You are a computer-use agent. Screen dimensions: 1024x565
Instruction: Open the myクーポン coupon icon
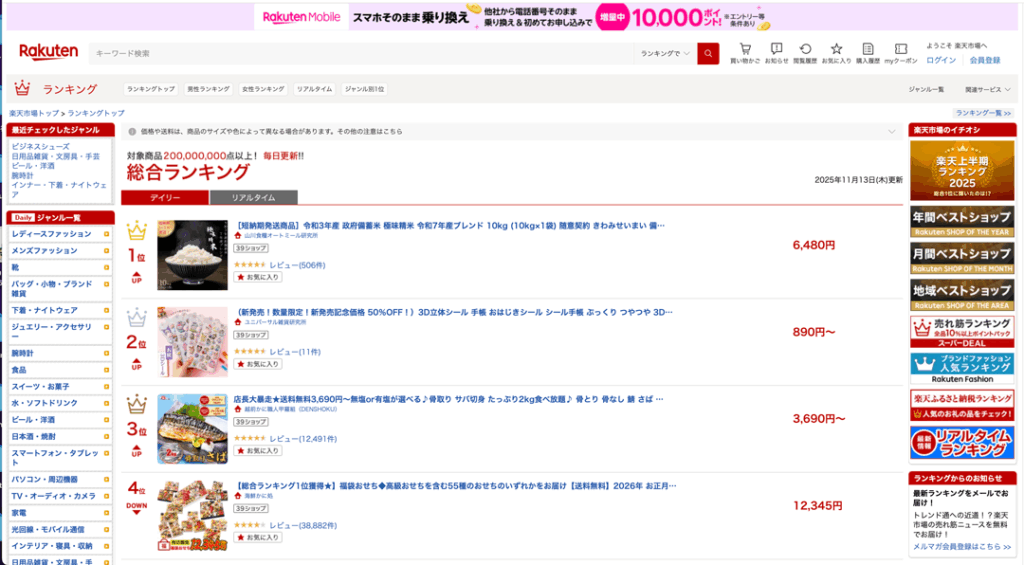pos(901,52)
